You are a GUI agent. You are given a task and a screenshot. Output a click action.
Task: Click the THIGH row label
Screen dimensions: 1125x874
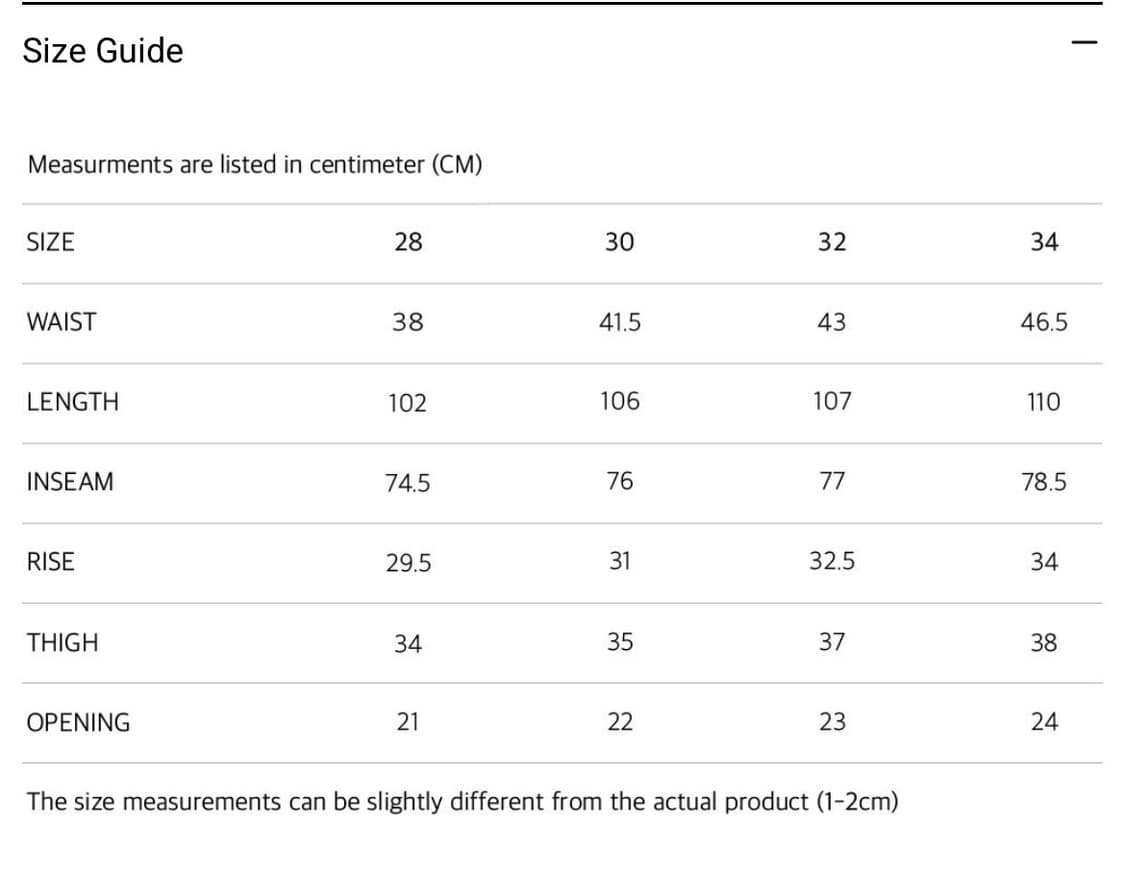62,642
